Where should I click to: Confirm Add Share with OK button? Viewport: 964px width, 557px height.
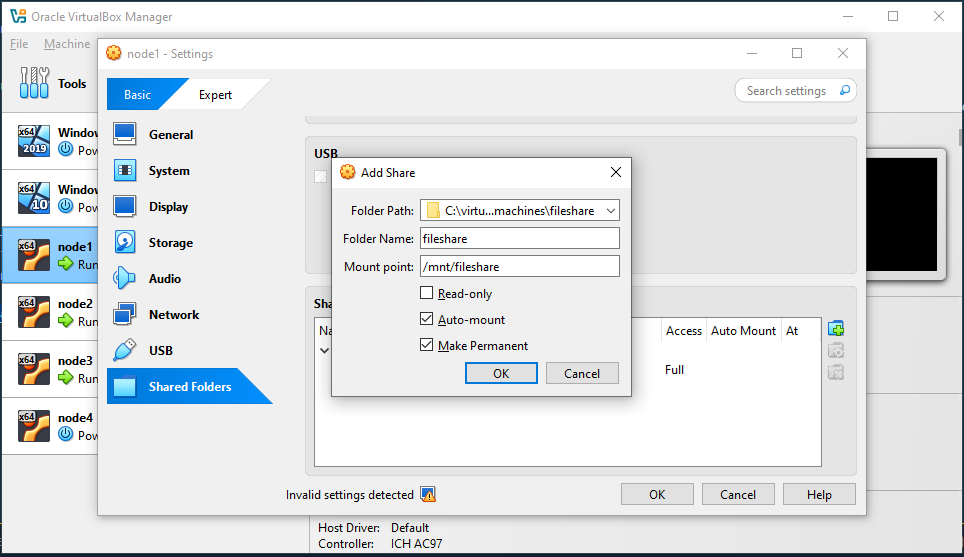[501, 373]
